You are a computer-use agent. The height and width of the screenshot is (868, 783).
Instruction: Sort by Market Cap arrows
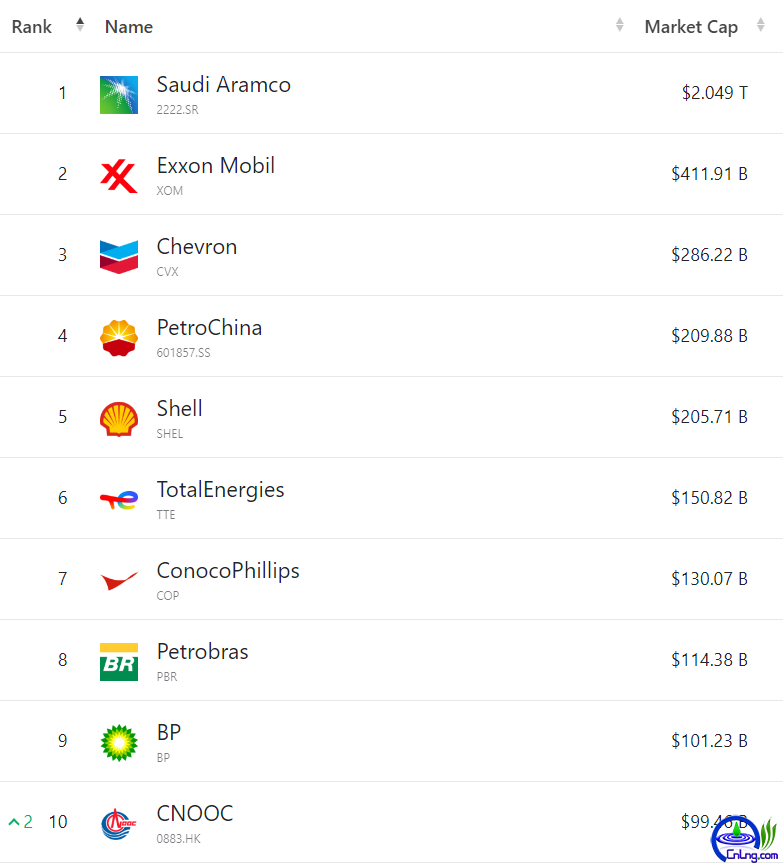click(761, 25)
